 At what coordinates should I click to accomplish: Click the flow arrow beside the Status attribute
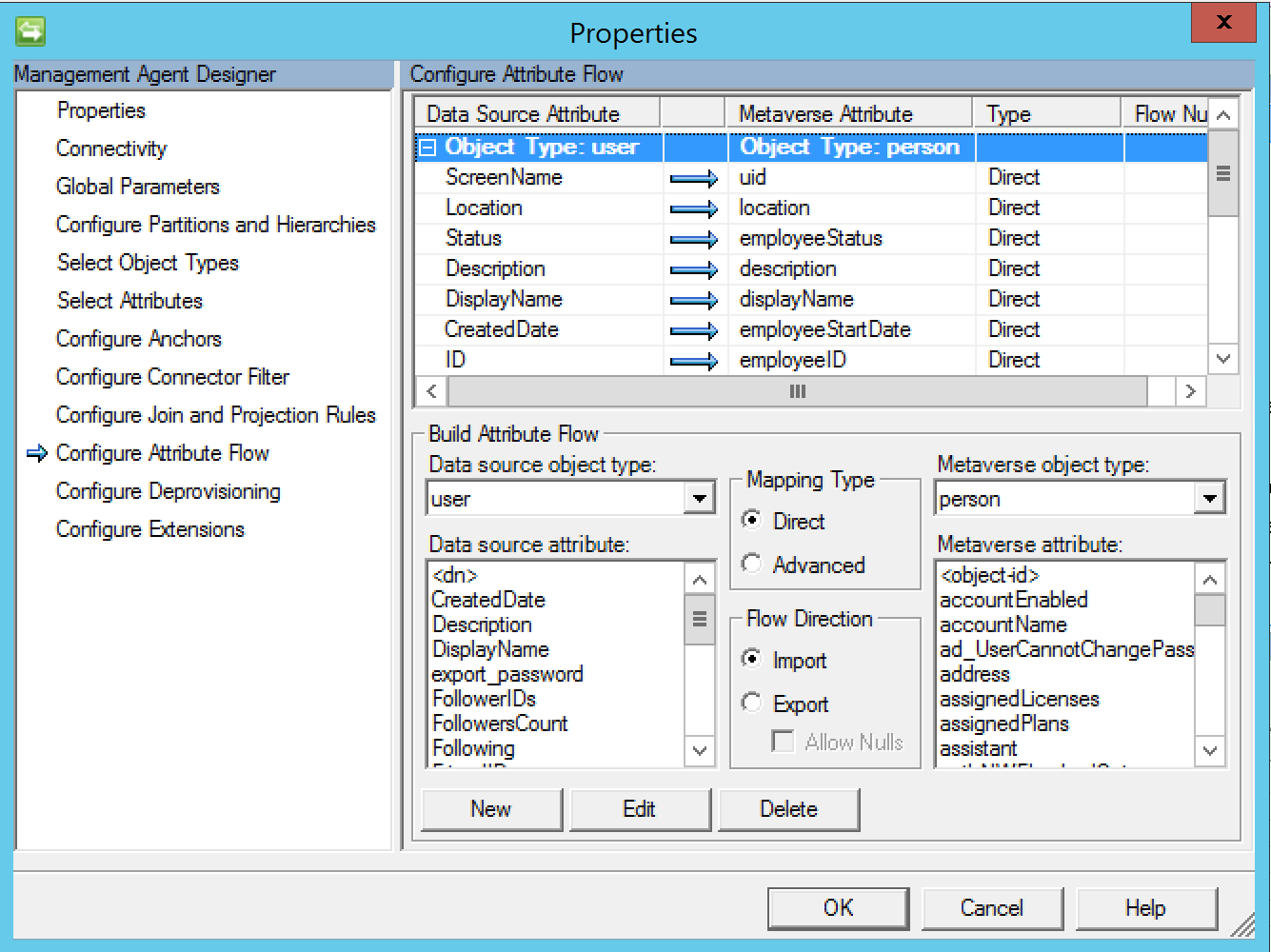pyautogui.click(x=693, y=239)
